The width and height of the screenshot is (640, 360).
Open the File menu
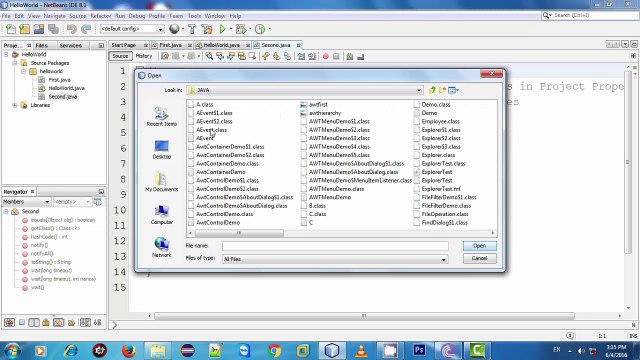pyautogui.click(x=6, y=16)
